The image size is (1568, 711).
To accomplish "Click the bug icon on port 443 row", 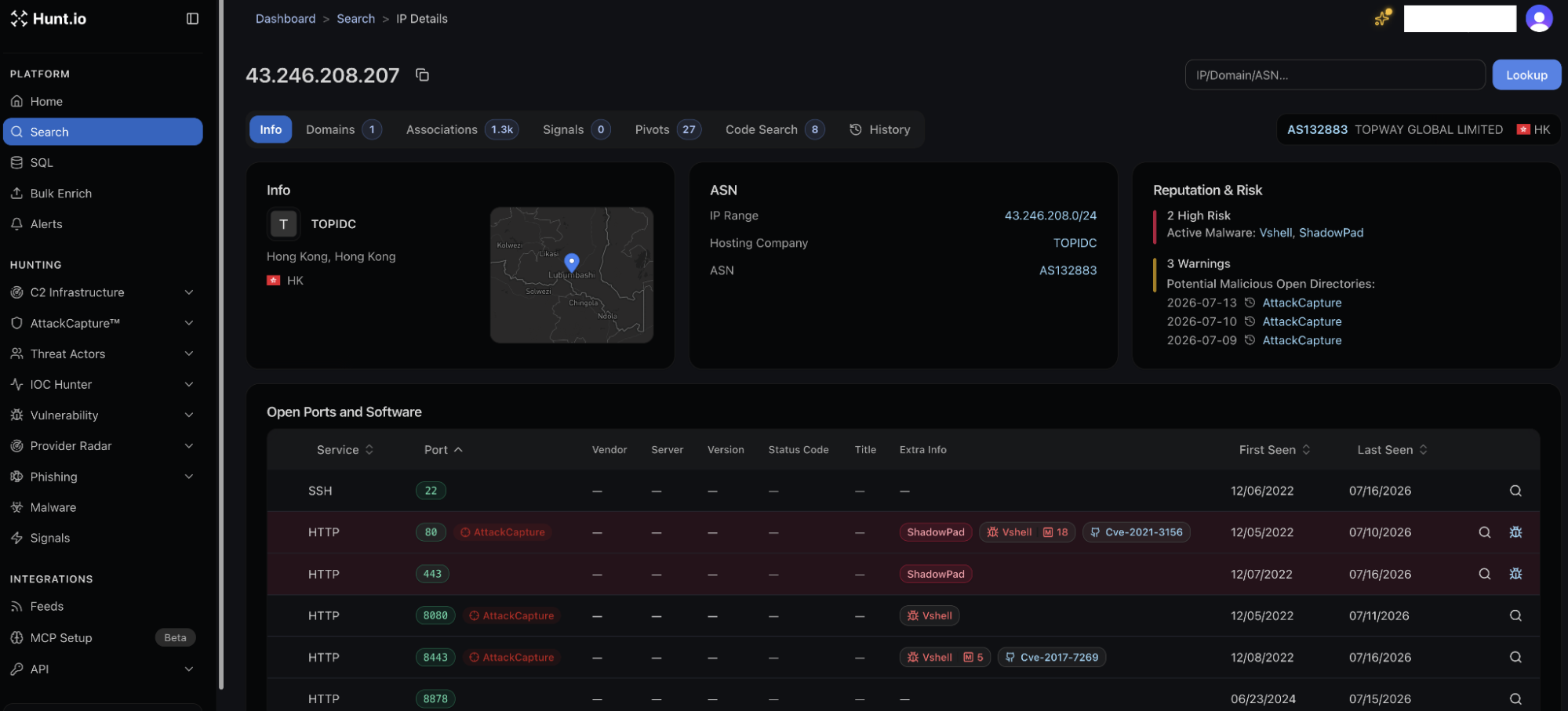I will (1515, 574).
